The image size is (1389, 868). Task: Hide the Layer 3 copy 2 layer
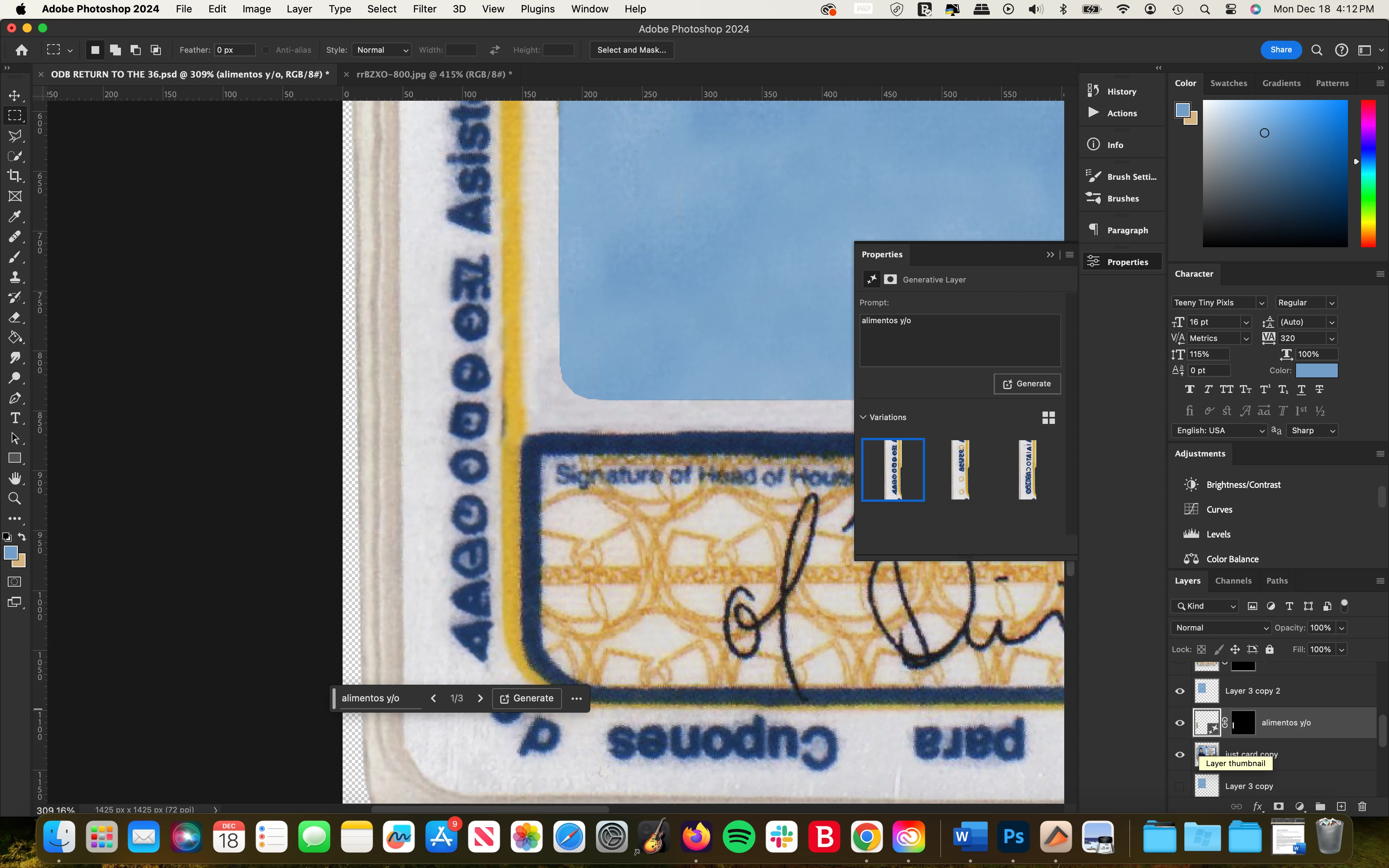point(1179,691)
